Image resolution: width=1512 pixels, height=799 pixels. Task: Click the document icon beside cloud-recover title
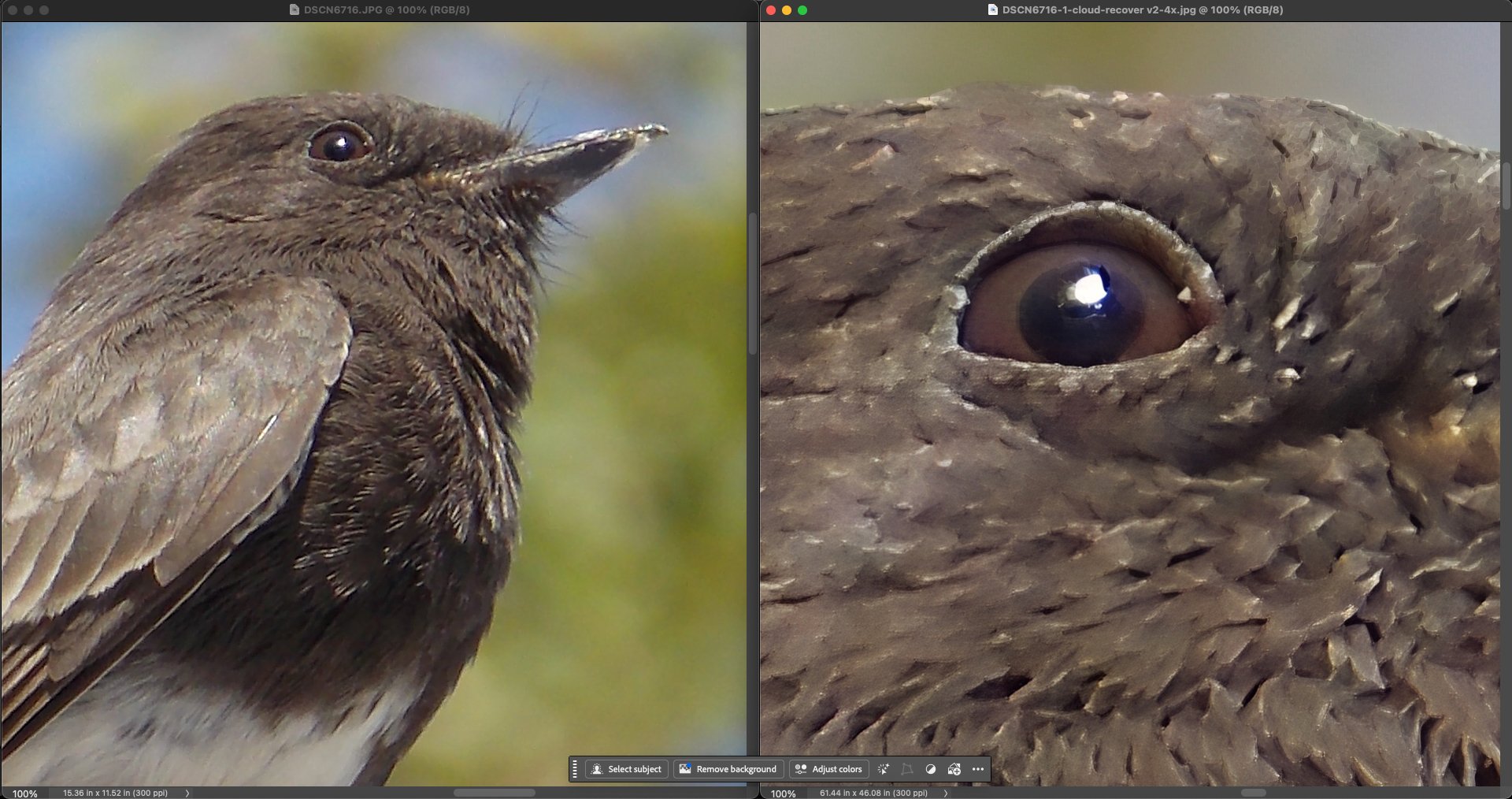tap(993, 10)
